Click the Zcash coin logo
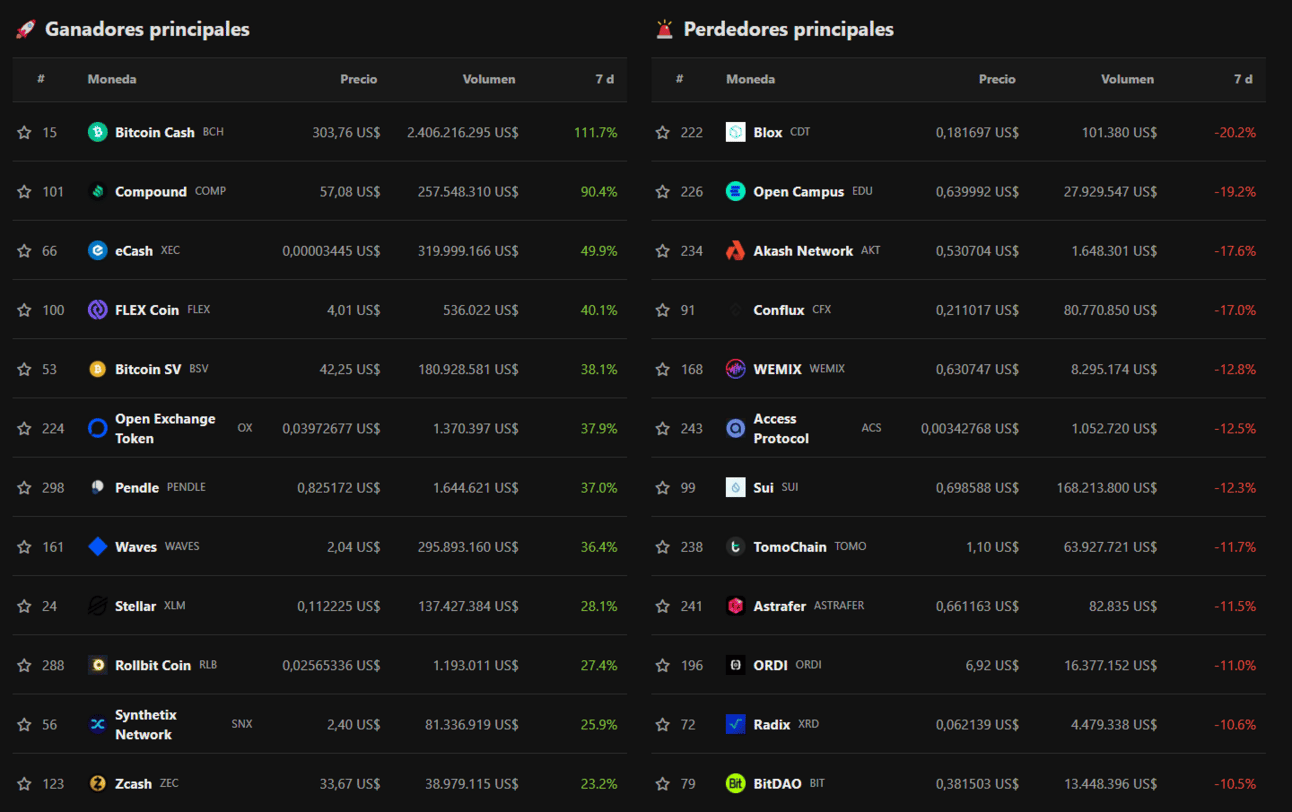 (97, 783)
